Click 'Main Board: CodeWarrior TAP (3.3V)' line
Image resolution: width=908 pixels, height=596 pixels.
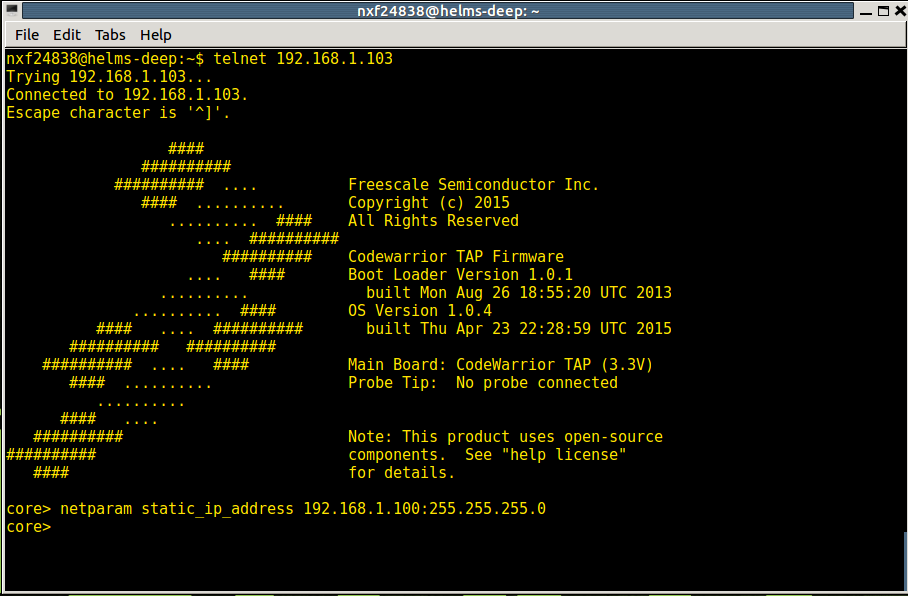tap(500, 364)
